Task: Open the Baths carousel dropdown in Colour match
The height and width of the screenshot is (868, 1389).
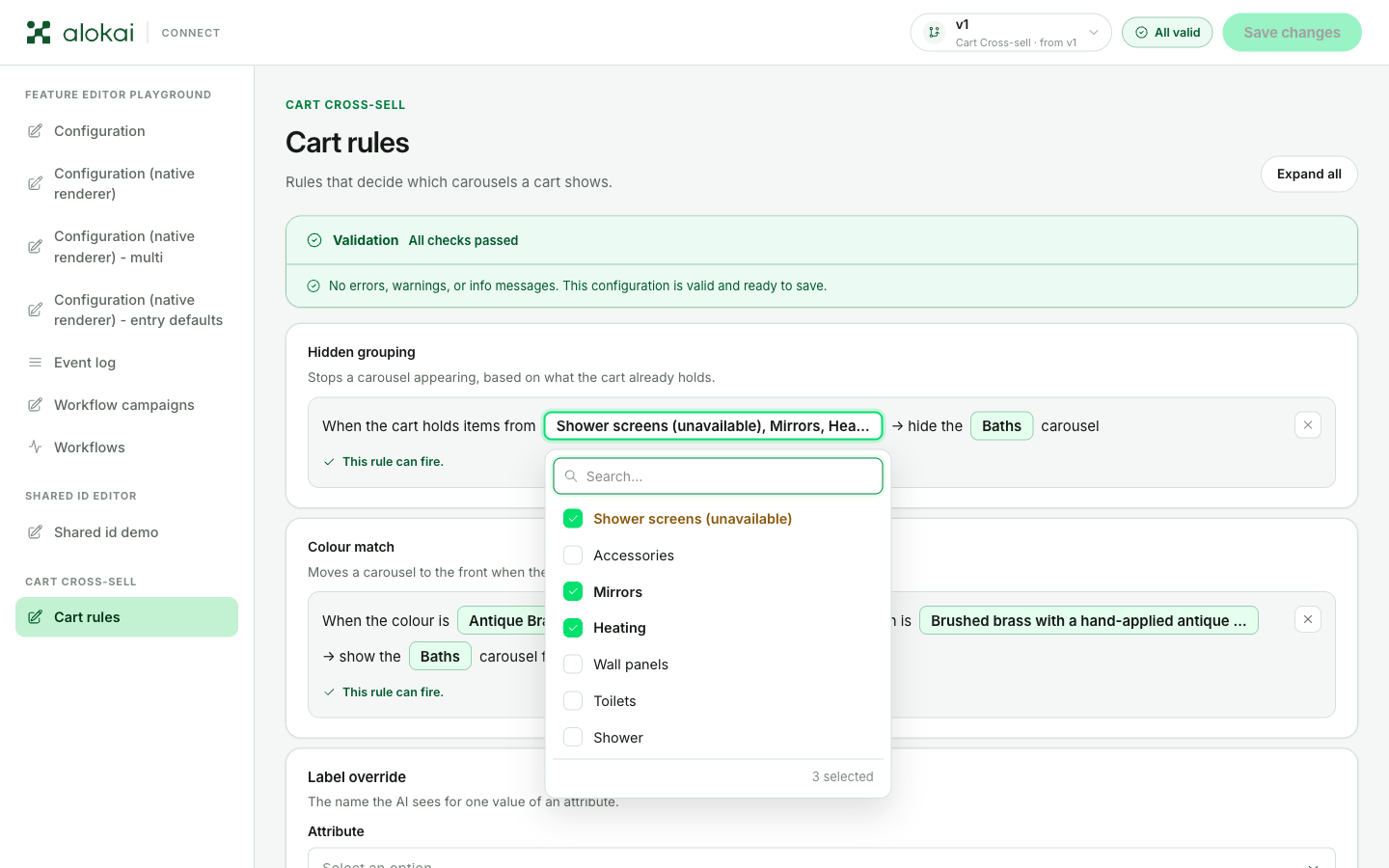Action: pyautogui.click(x=440, y=657)
